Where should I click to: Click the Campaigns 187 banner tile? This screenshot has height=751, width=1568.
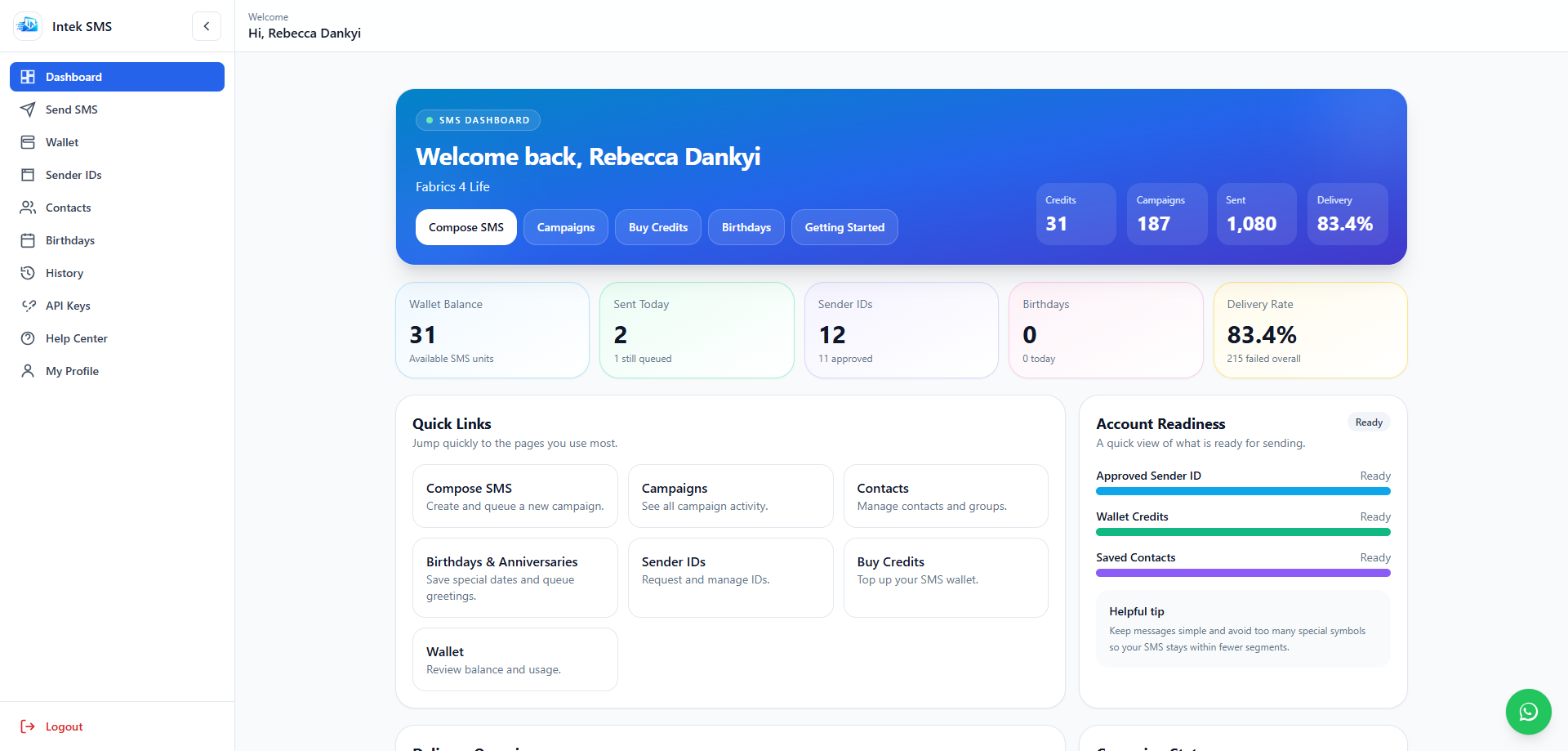point(1166,214)
